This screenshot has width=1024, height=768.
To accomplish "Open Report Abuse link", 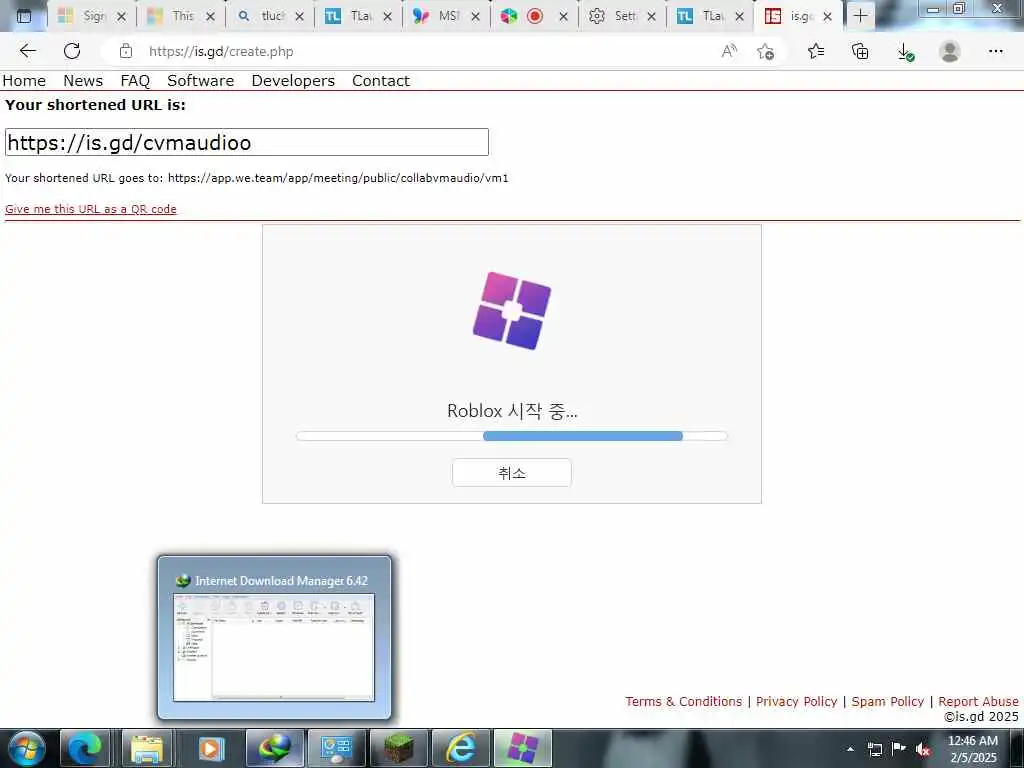I will click(978, 701).
